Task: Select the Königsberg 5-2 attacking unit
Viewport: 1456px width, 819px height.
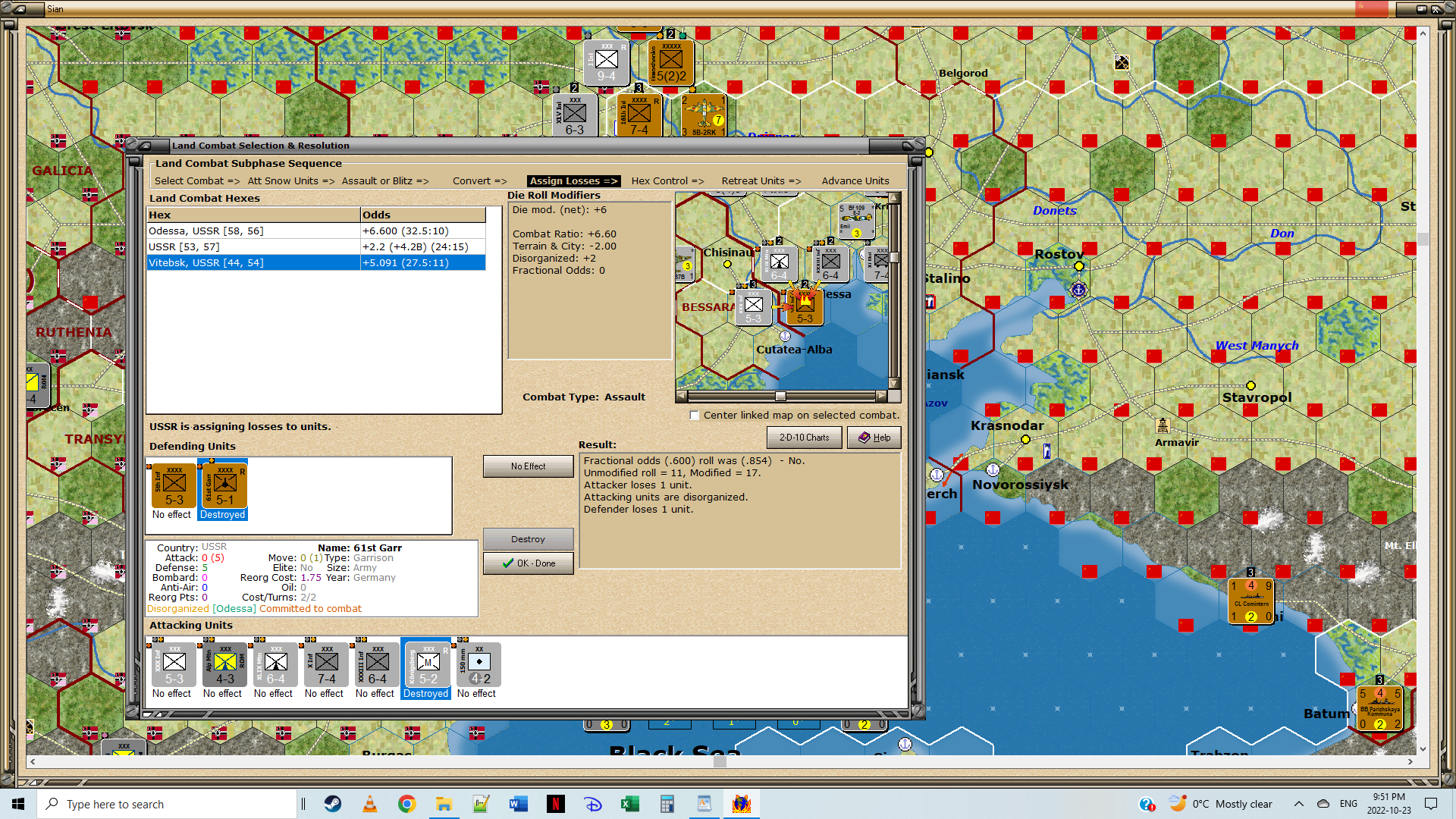Action: pos(428,665)
